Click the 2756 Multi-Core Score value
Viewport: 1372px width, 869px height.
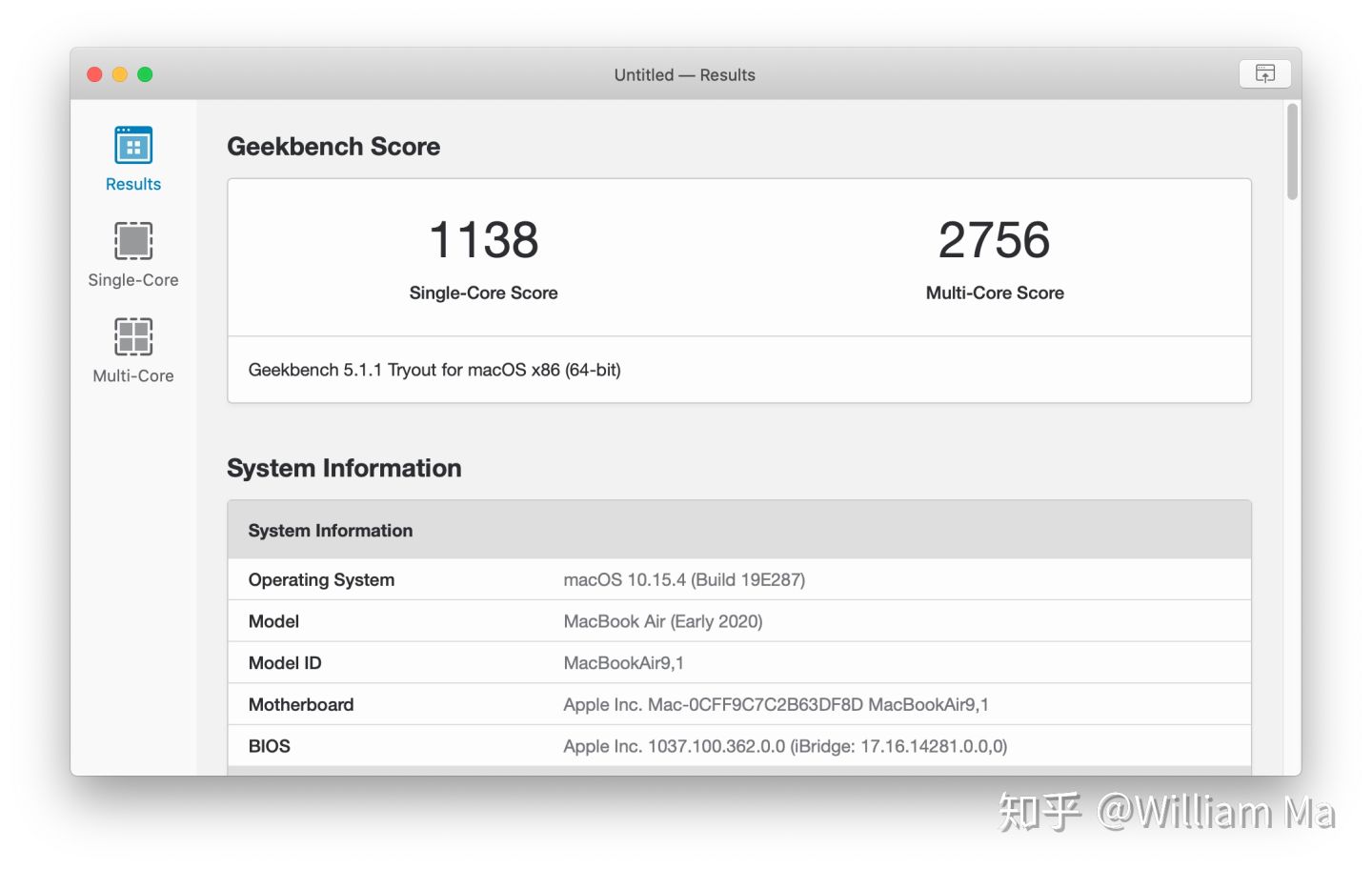point(994,240)
